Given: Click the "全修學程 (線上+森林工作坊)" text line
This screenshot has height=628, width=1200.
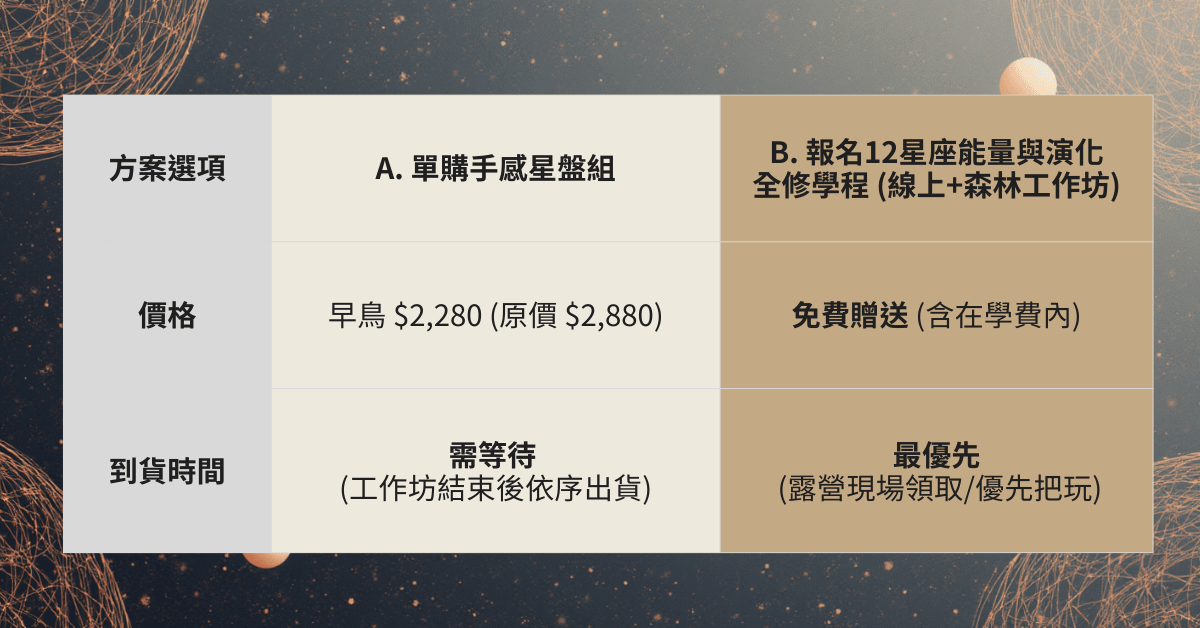Looking at the screenshot, I should point(936,186).
